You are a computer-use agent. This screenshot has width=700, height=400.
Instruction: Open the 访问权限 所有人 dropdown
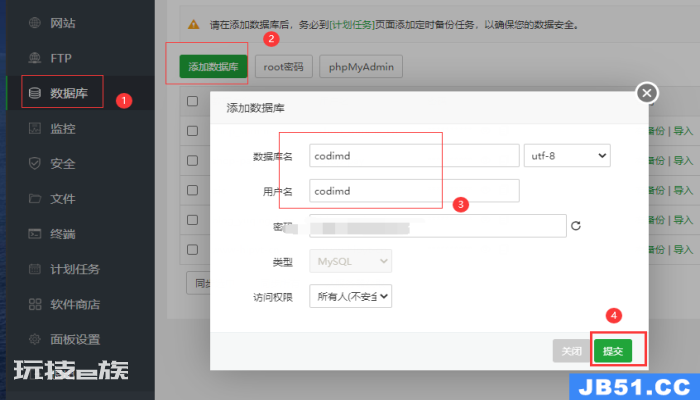[350, 296]
